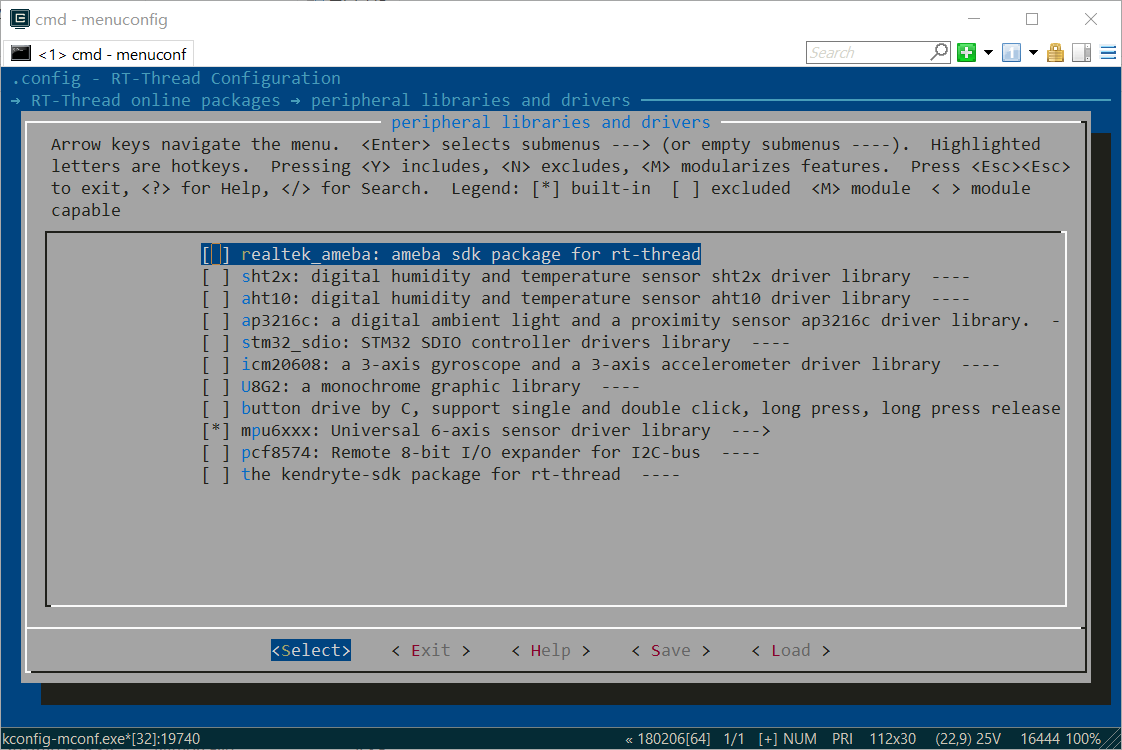
Task: Open the ConEmu hamburger menu icon
Action: (x=1108, y=52)
